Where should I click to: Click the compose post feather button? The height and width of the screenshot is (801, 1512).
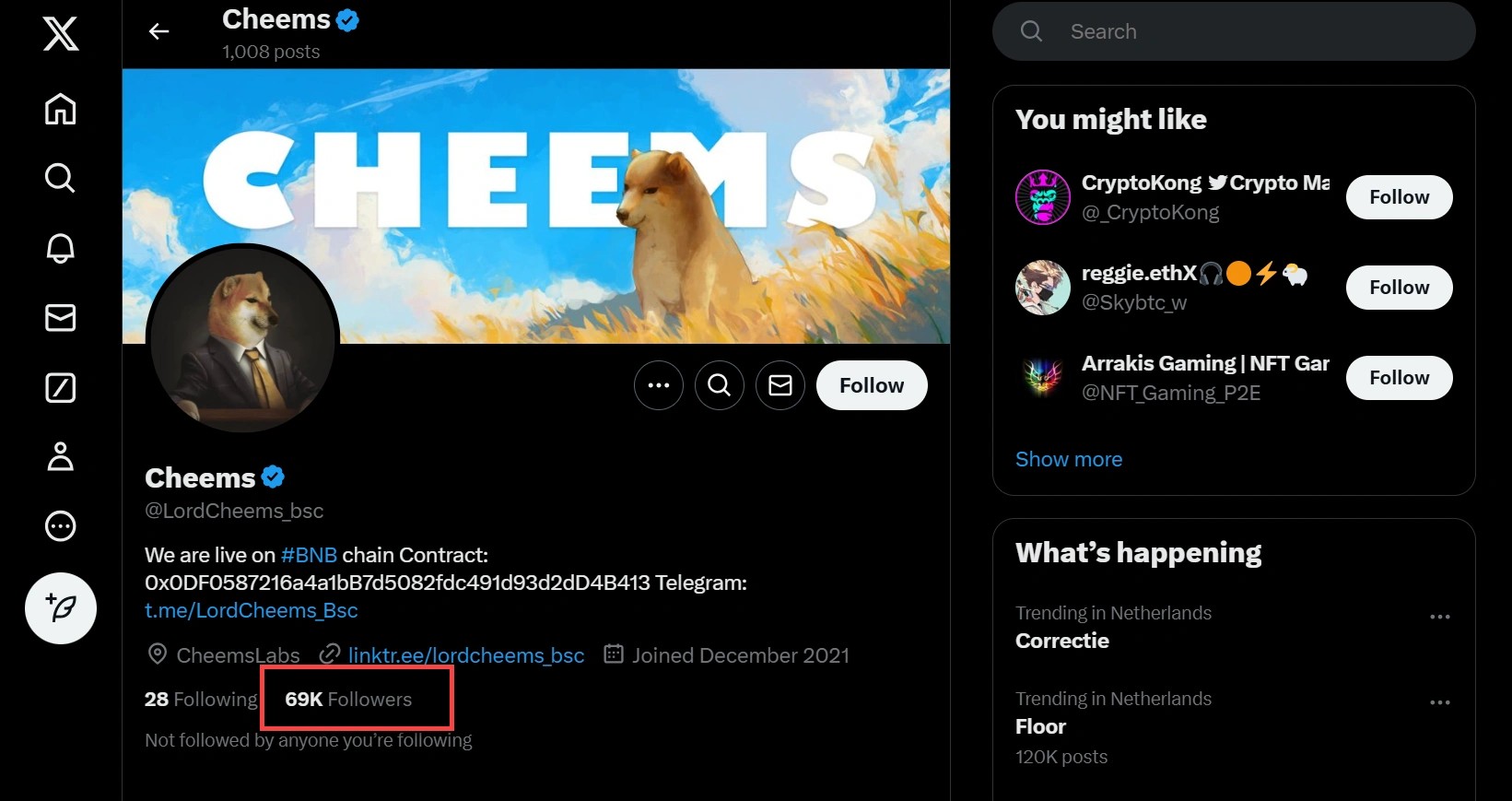click(61, 608)
